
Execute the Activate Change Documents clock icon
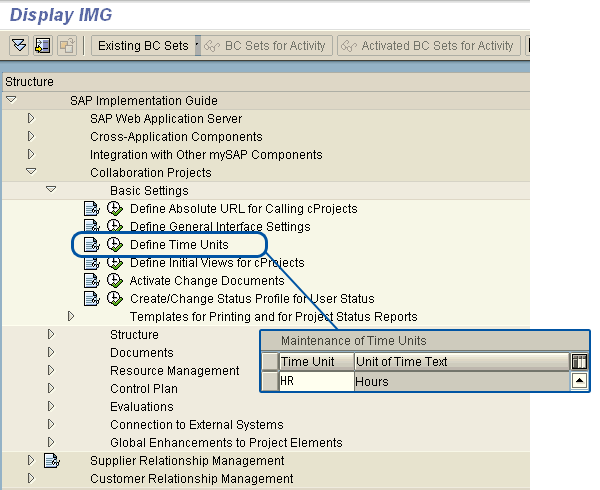[115, 280]
